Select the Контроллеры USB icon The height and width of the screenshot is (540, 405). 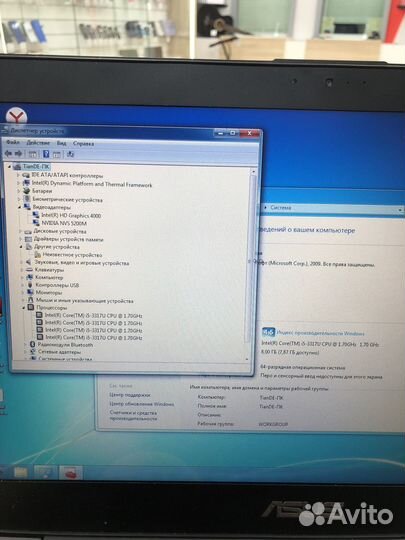click(x=30, y=285)
